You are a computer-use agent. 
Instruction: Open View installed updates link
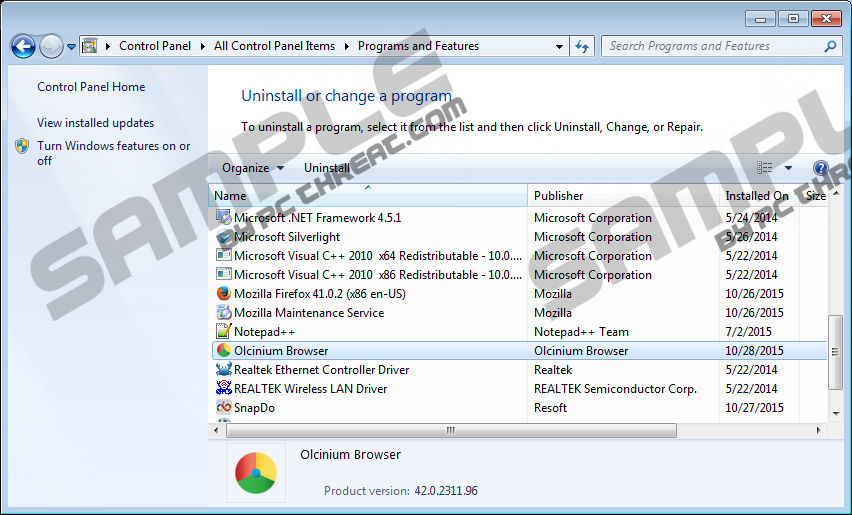(96, 123)
